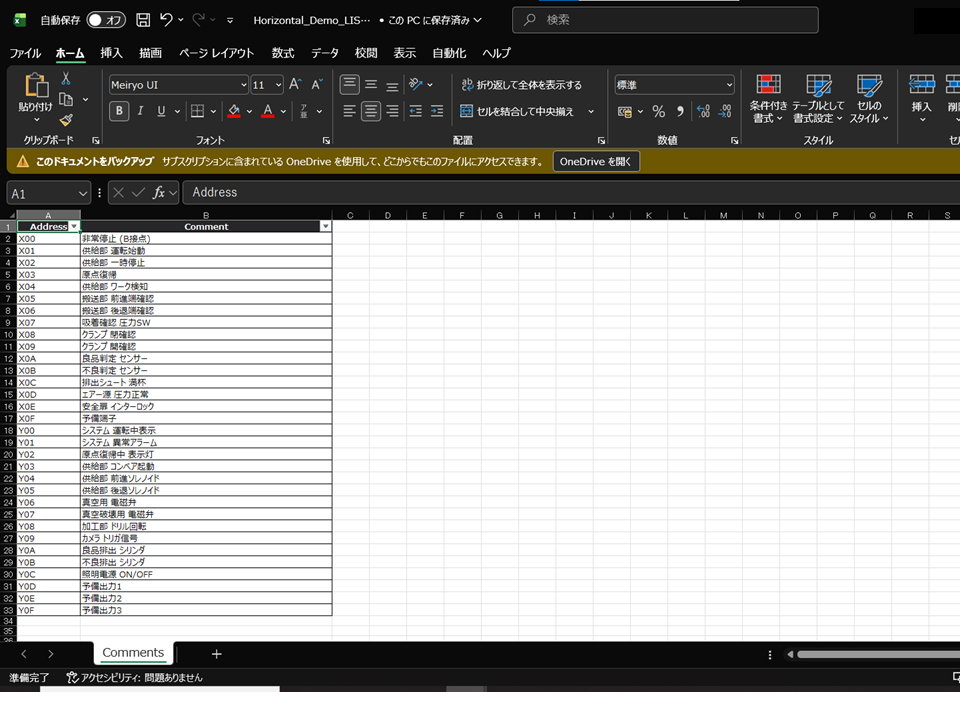Open the 挿入 (Insert) ribbon tab
The width and height of the screenshot is (960, 720).
pyautogui.click(x=111, y=53)
